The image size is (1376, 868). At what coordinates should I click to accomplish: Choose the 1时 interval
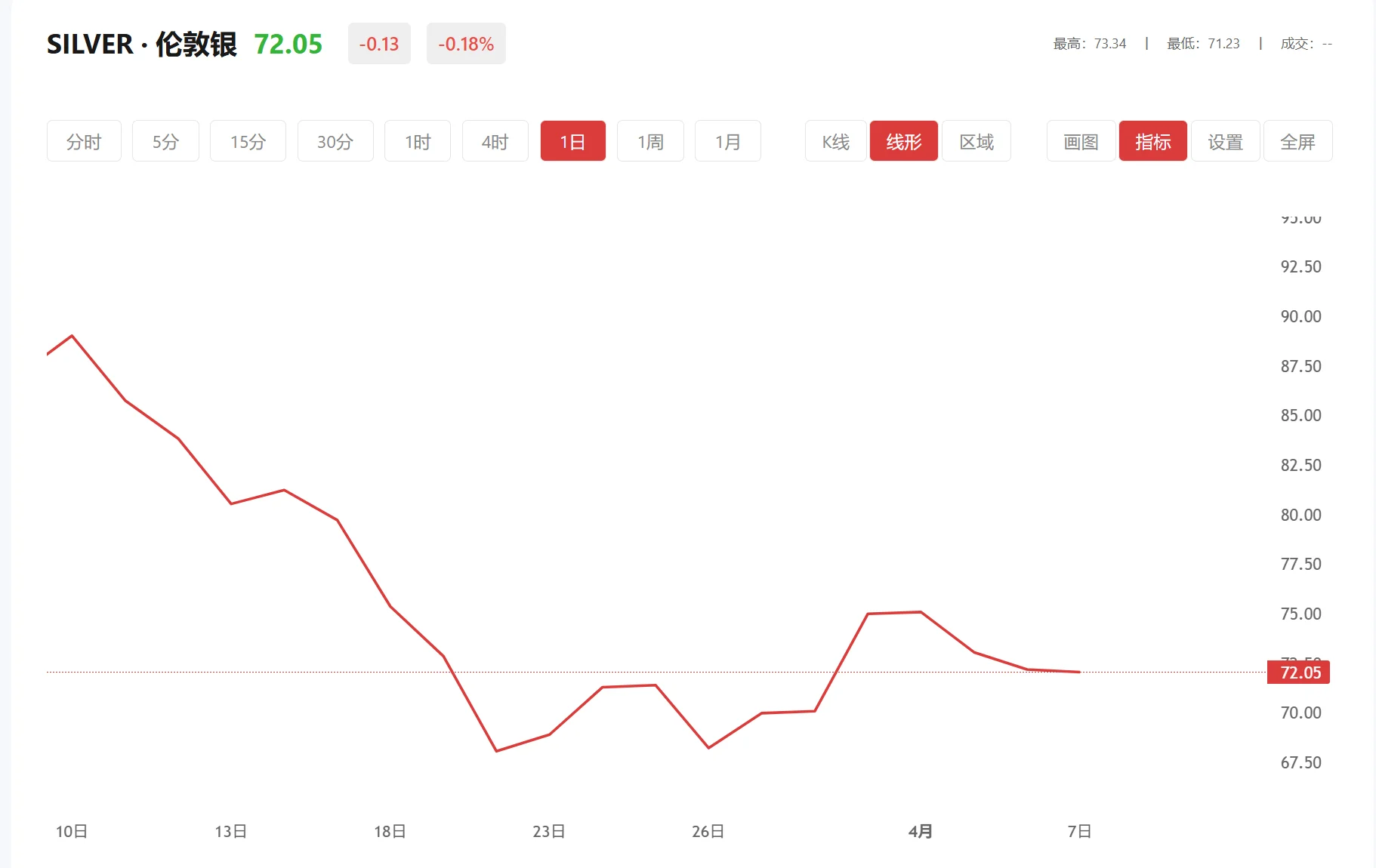point(416,140)
